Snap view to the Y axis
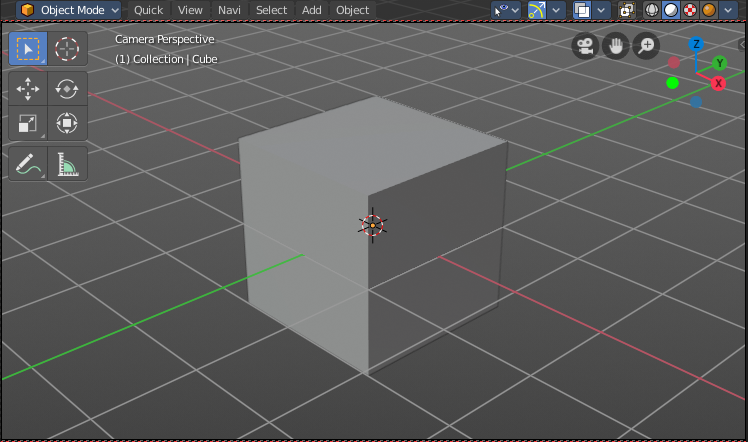The width and height of the screenshot is (748, 442). (719, 63)
